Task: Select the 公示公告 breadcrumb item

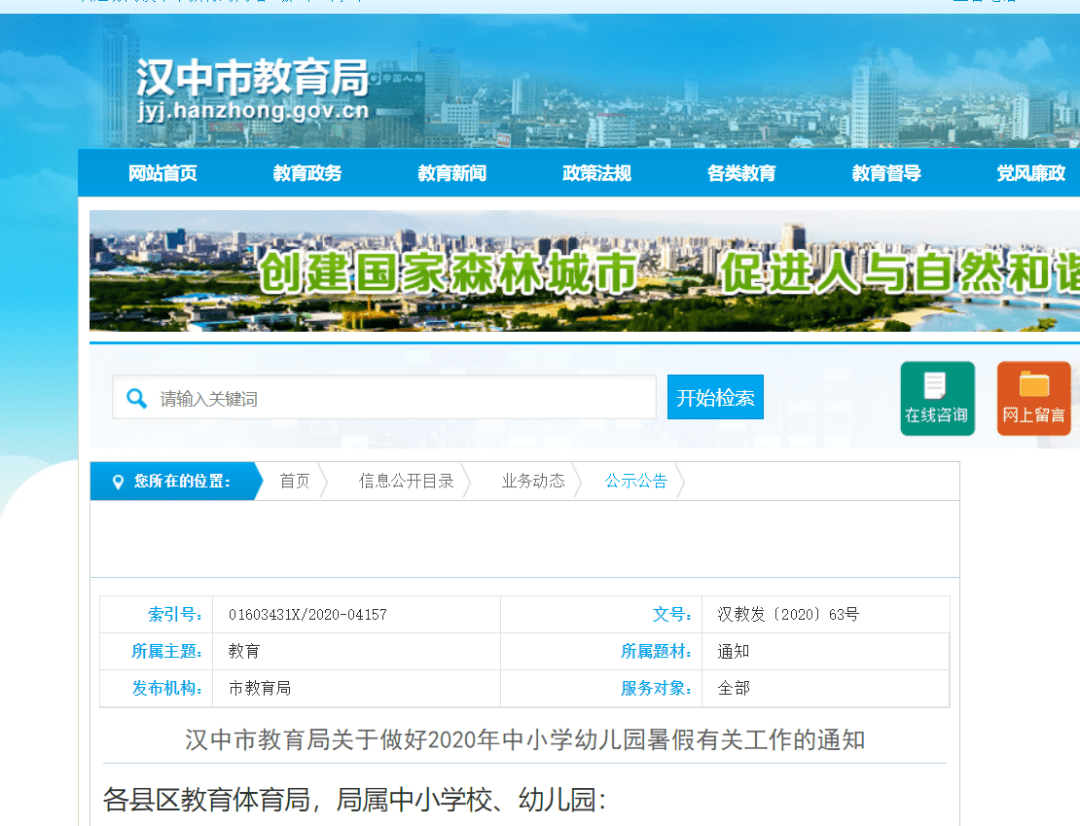Action: [x=636, y=481]
